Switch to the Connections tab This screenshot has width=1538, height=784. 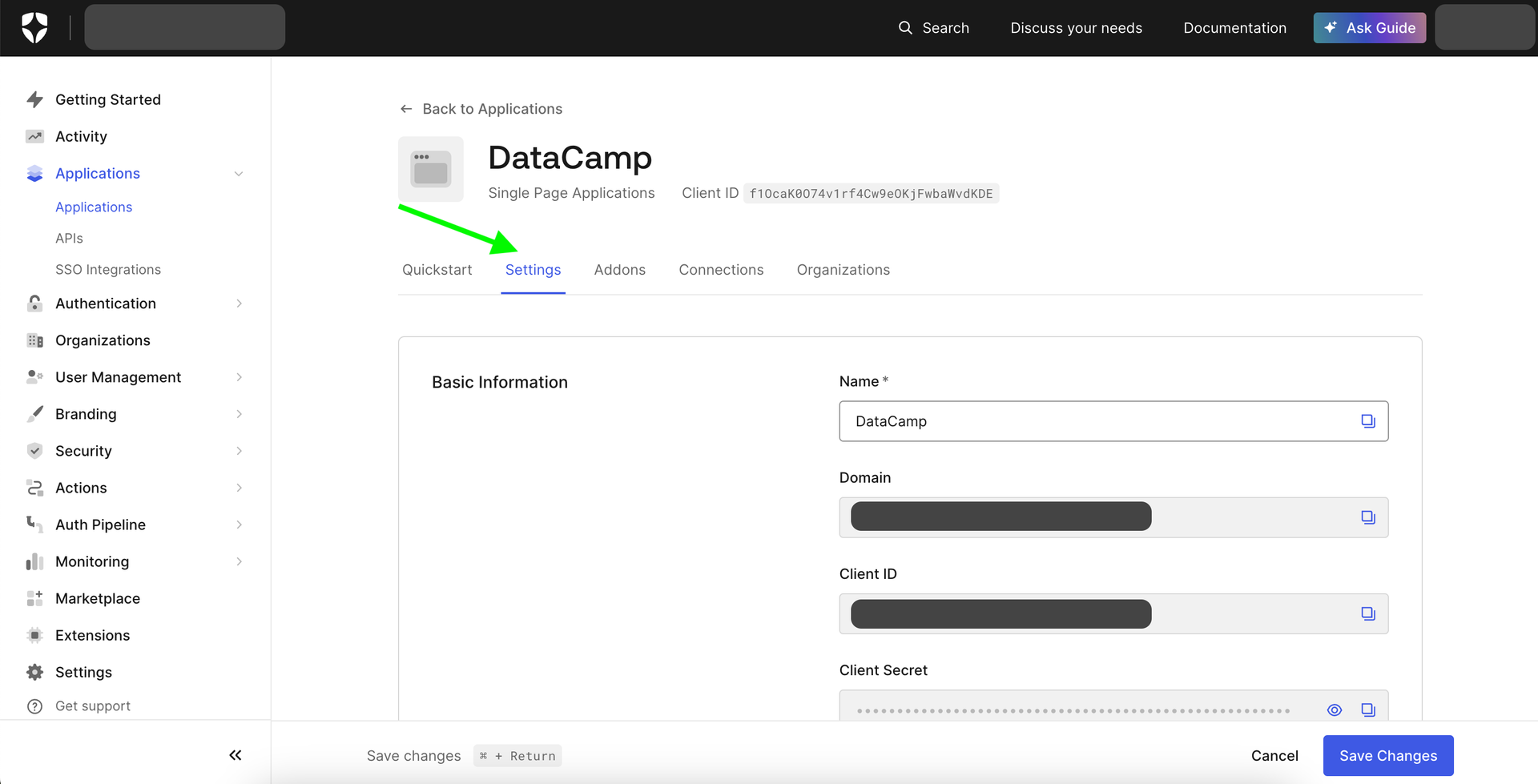(721, 270)
